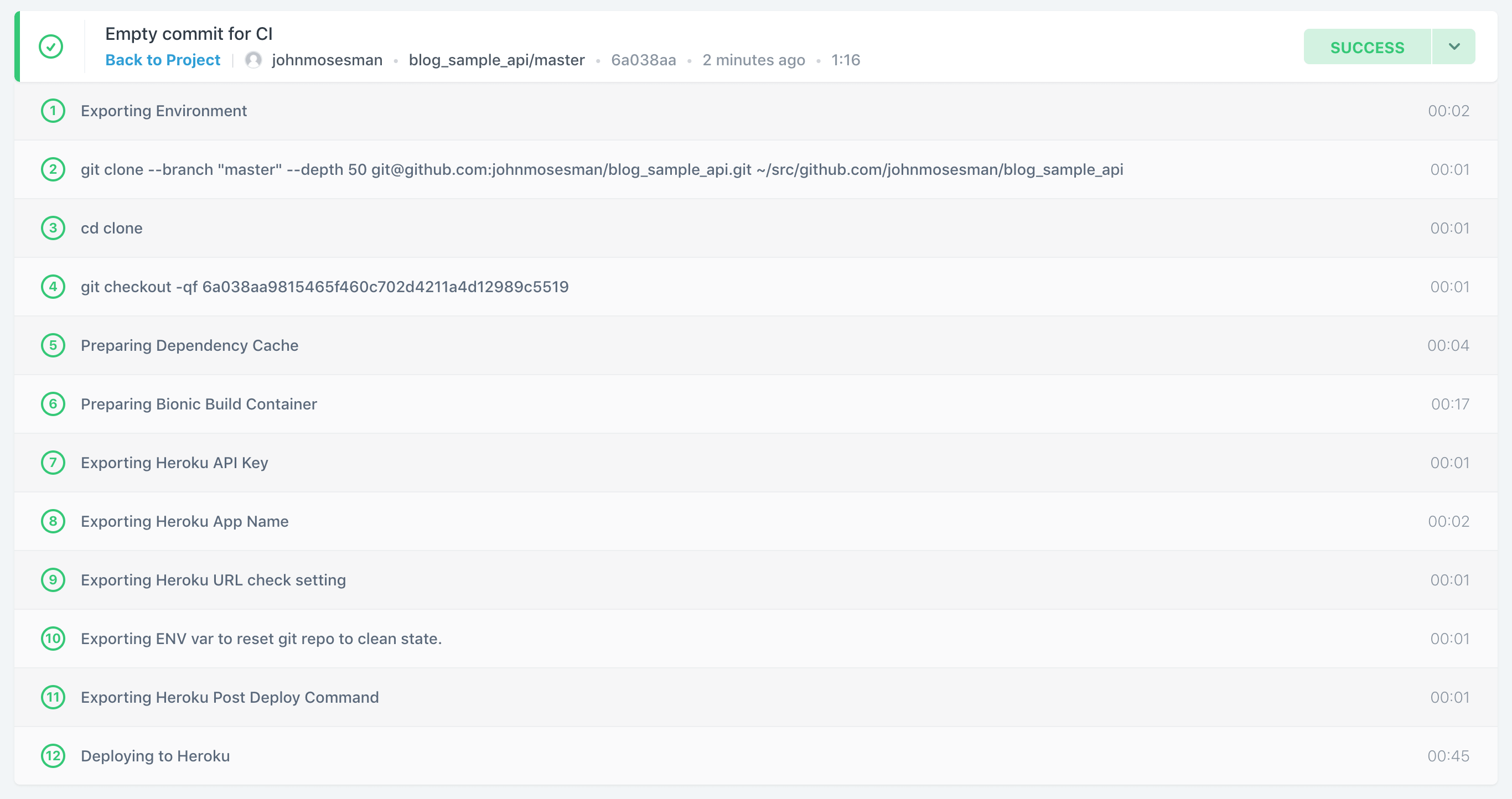The width and height of the screenshot is (1512, 799).
Task: Expand the git clone --branch master step
Action: 756,169
